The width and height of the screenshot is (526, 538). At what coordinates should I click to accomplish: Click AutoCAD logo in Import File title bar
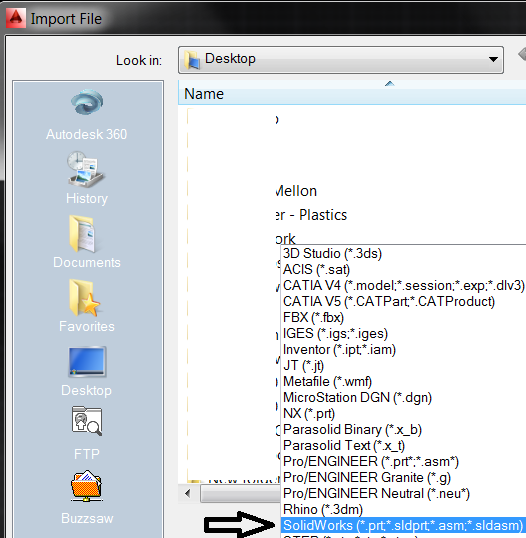click(x=16, y=18)
